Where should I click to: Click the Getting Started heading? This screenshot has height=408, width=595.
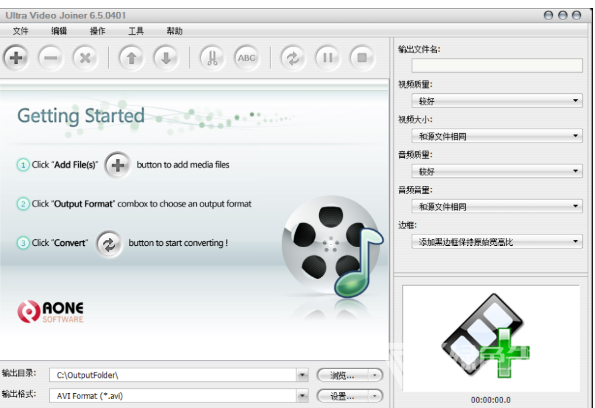(81, 116)
